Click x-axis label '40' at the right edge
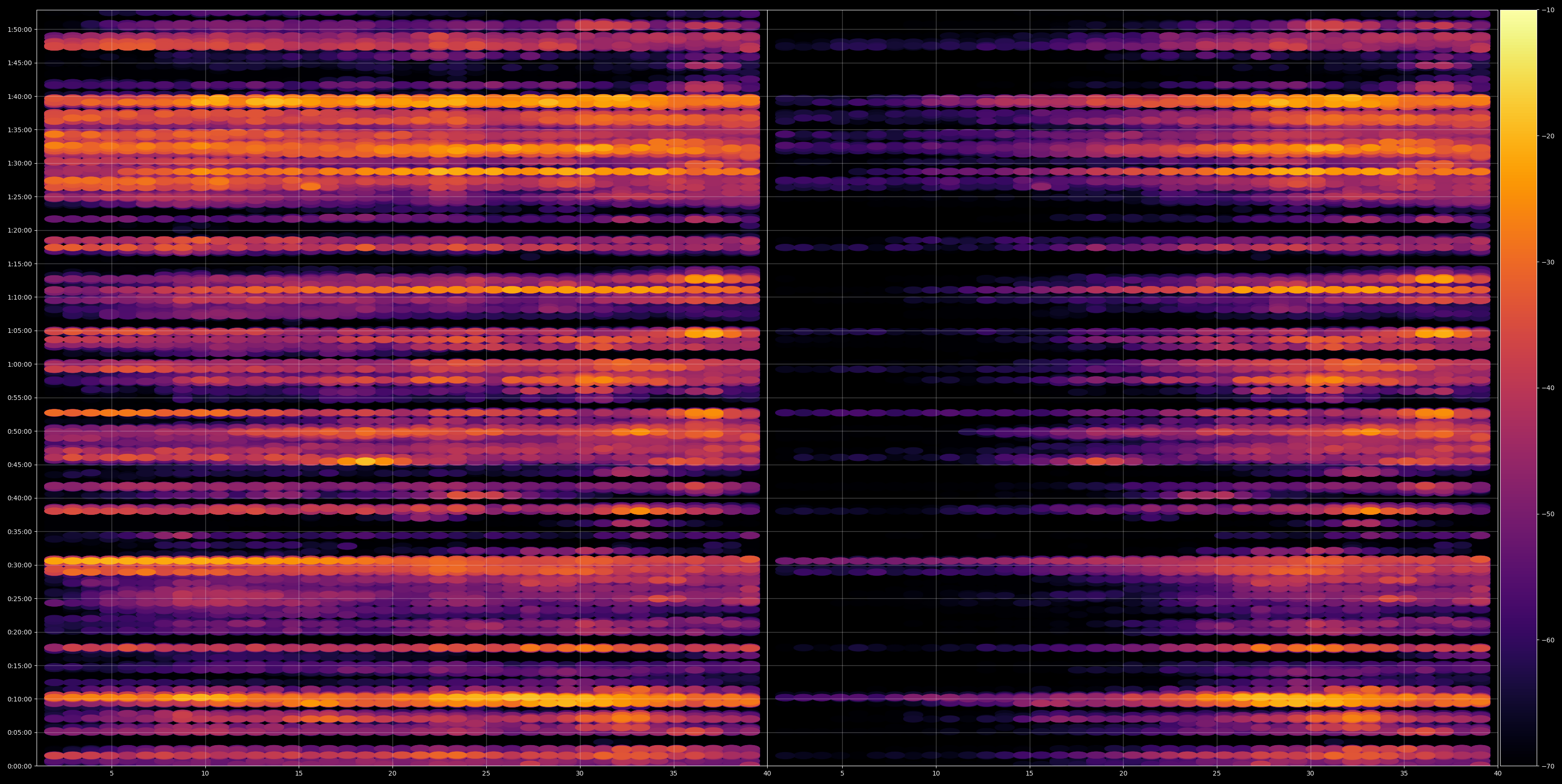This screenshot has width=1562, height=784. pos(1498,774)
